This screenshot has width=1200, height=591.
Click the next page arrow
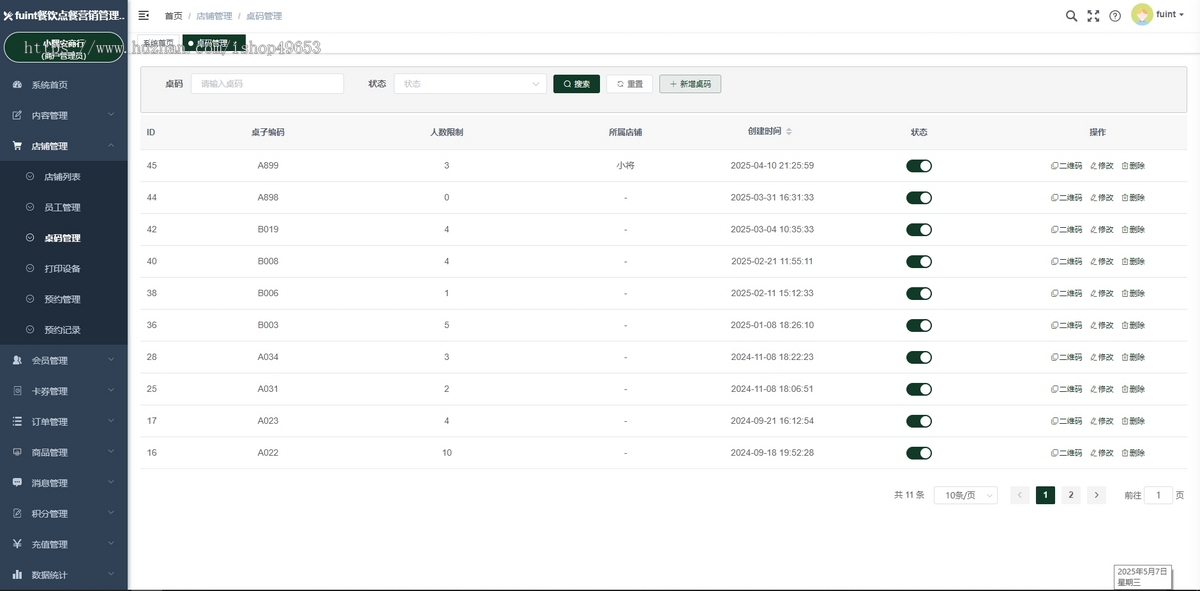(x=1096, y=495)
